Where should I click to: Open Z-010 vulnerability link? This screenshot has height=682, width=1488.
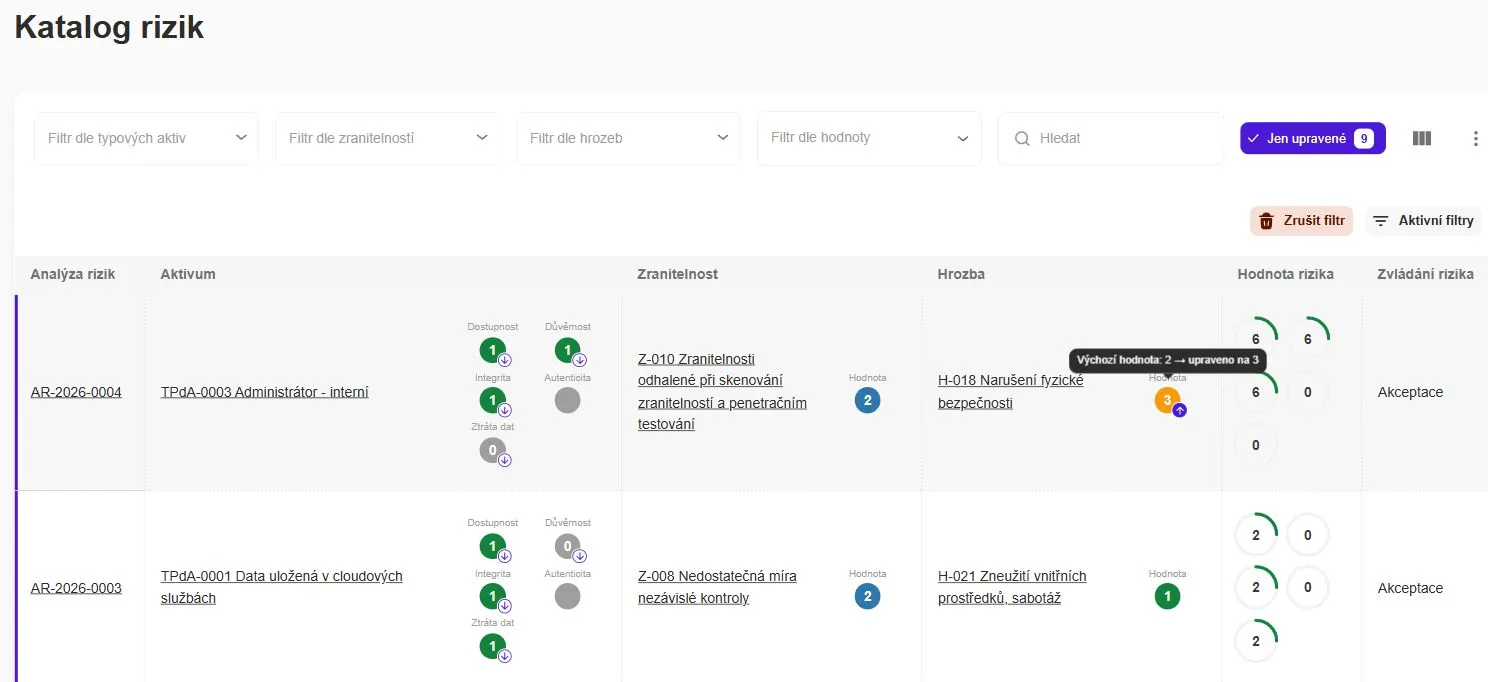coord(722,391)
